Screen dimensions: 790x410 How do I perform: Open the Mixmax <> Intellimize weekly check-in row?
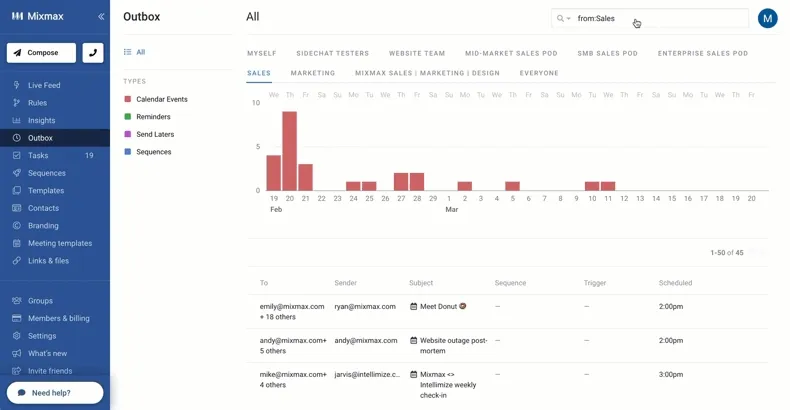coord(507,385)
